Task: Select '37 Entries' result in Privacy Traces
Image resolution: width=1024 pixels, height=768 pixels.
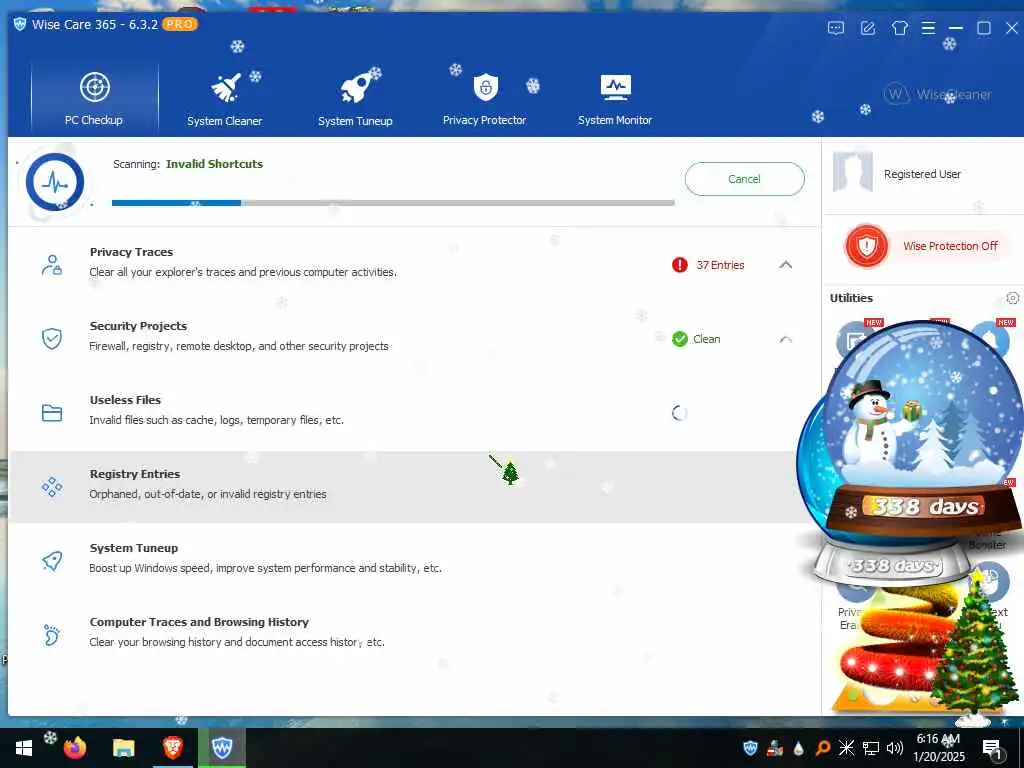Action: pos(720,265)
